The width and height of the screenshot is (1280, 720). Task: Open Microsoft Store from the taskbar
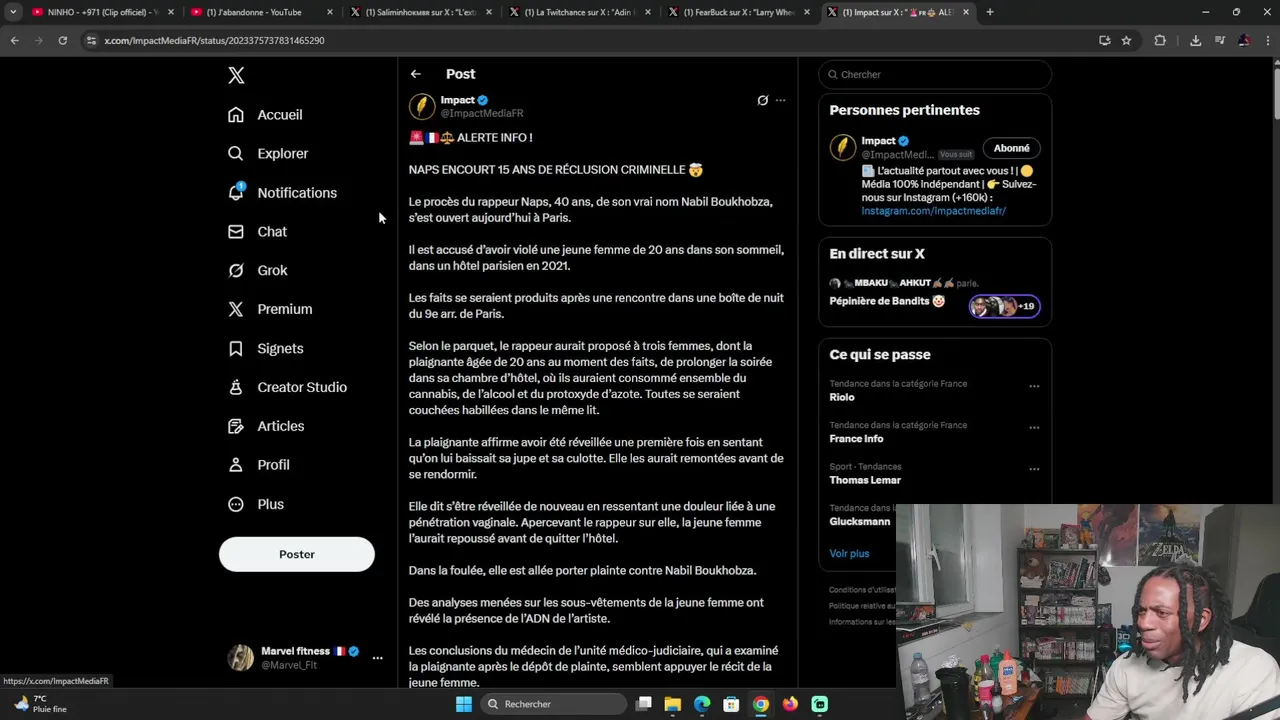(x=731, y=704)
